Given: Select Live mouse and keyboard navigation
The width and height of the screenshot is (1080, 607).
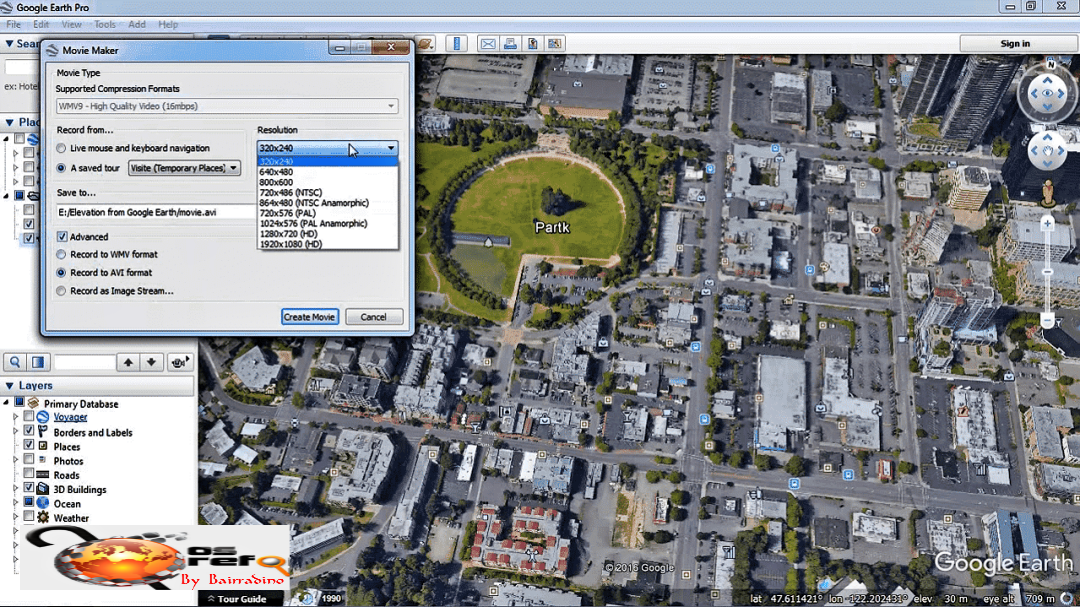Looking at the screenshot, I should (61, 148).
